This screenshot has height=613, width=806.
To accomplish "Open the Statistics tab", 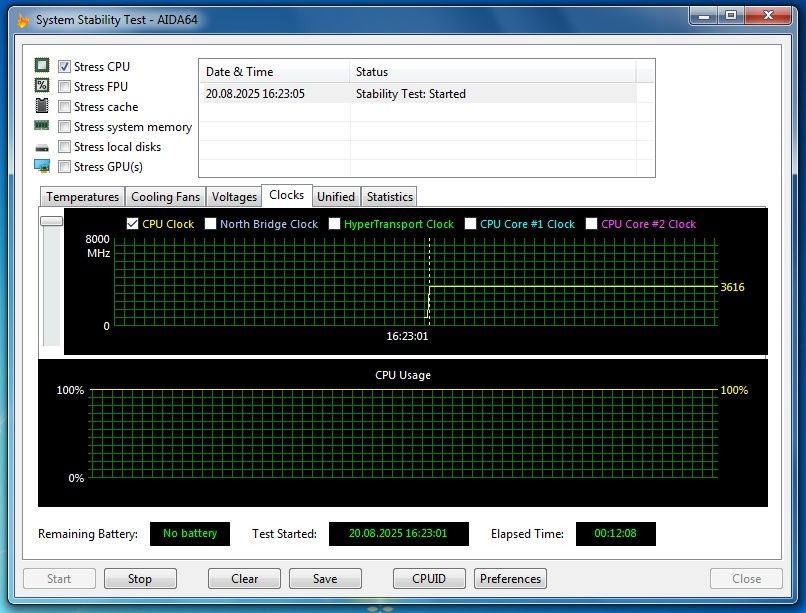I will click(390, 197).
